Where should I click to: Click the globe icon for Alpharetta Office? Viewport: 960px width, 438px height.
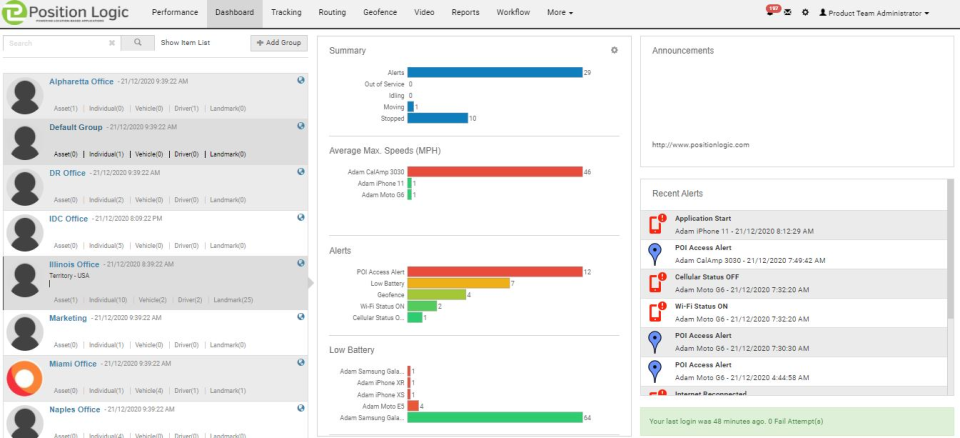coord(301,80)
